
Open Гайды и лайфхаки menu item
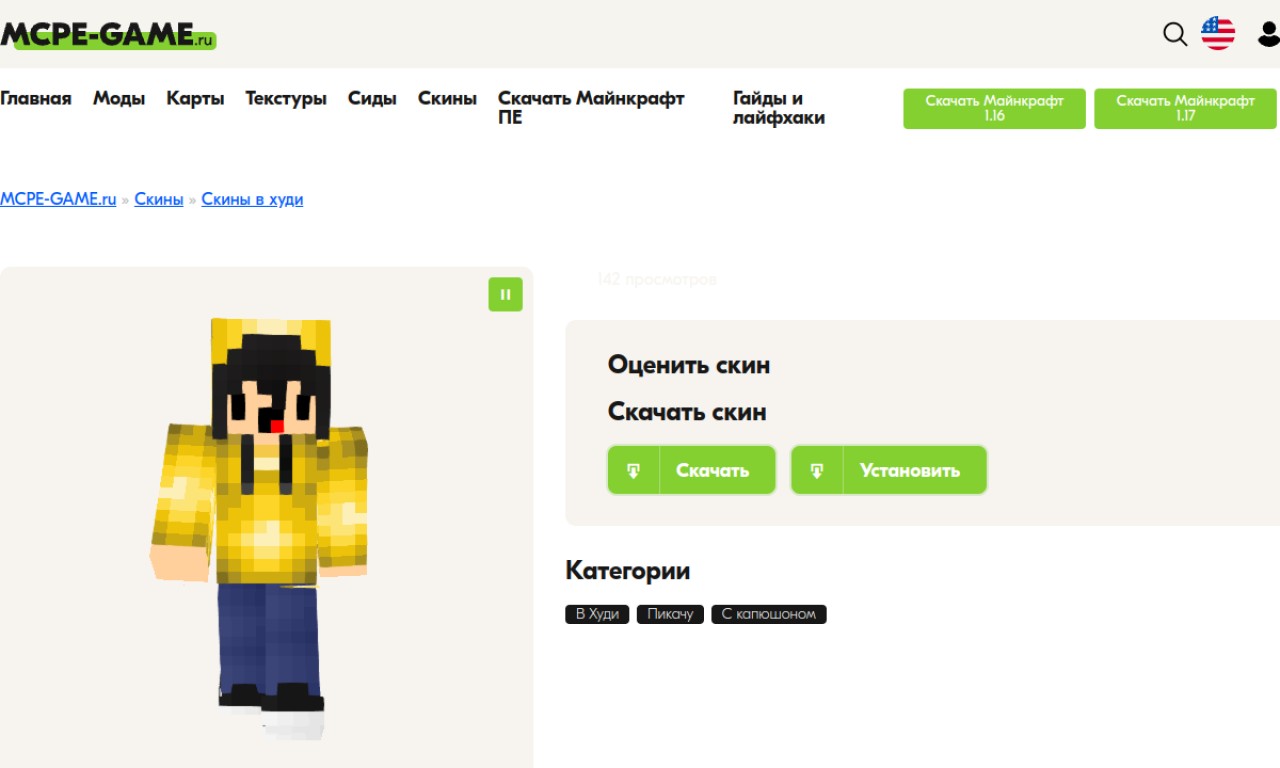click(779, 108)
